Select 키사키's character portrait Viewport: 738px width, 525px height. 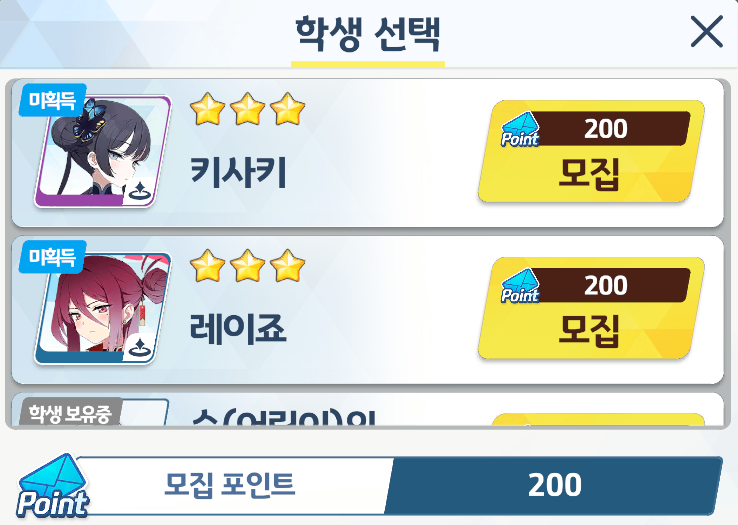(x=103, y=152)
